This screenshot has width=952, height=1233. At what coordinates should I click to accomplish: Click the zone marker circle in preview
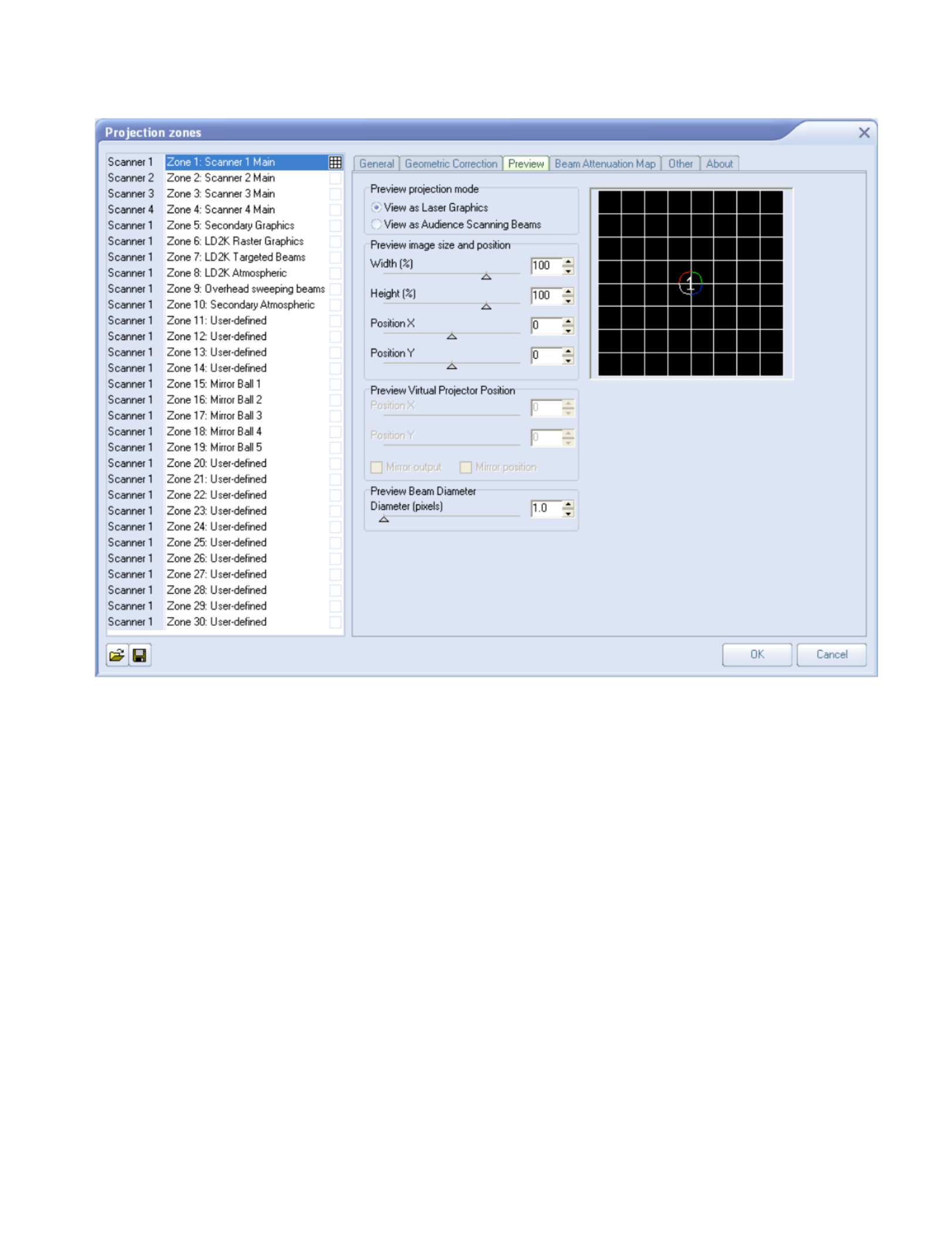690,284
